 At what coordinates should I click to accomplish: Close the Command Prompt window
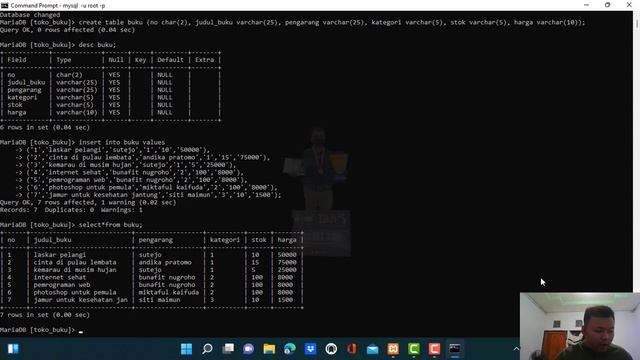pyautogui.click(x=629, y=5)
